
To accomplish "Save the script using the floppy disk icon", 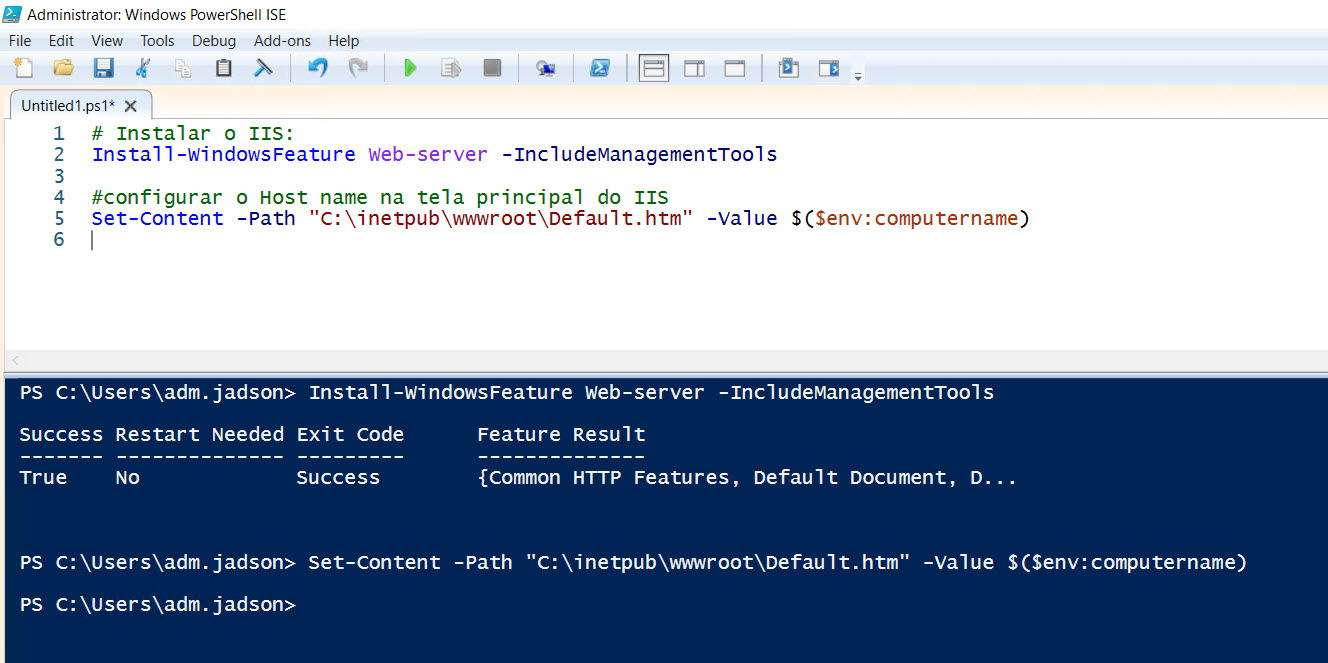I will (x=103, y=68).
